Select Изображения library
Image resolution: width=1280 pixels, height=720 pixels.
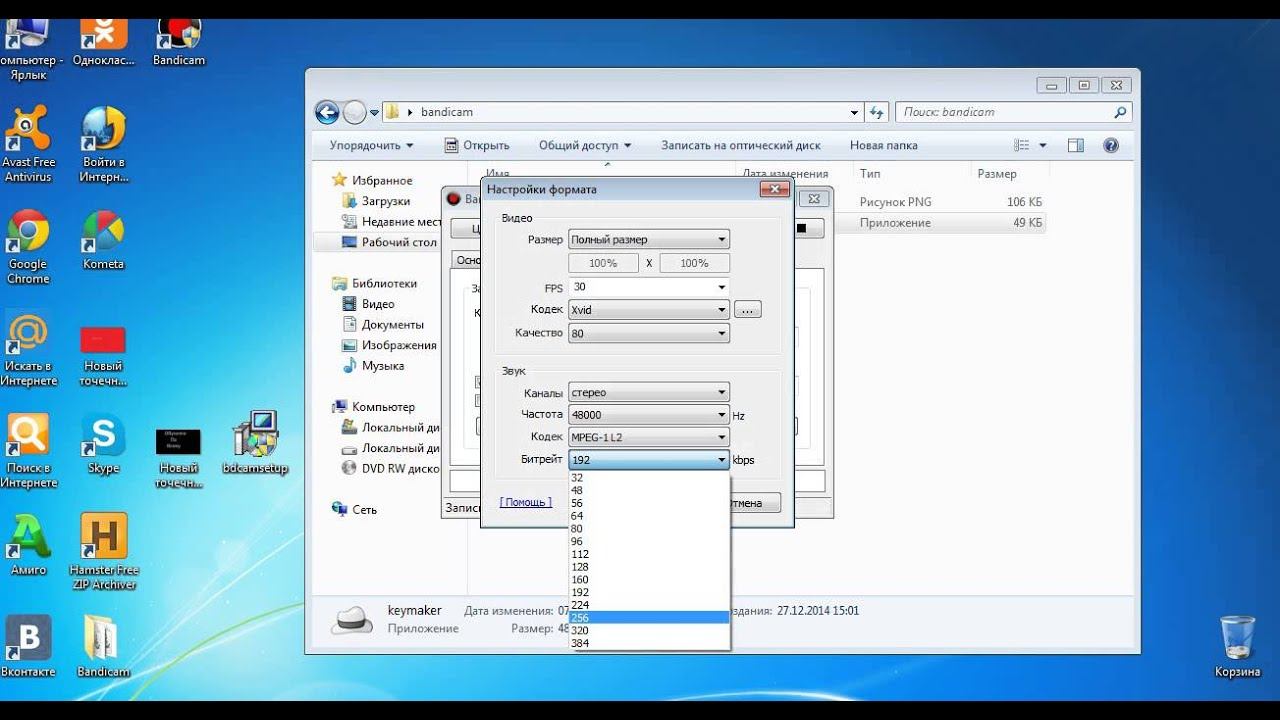[389, 345]
